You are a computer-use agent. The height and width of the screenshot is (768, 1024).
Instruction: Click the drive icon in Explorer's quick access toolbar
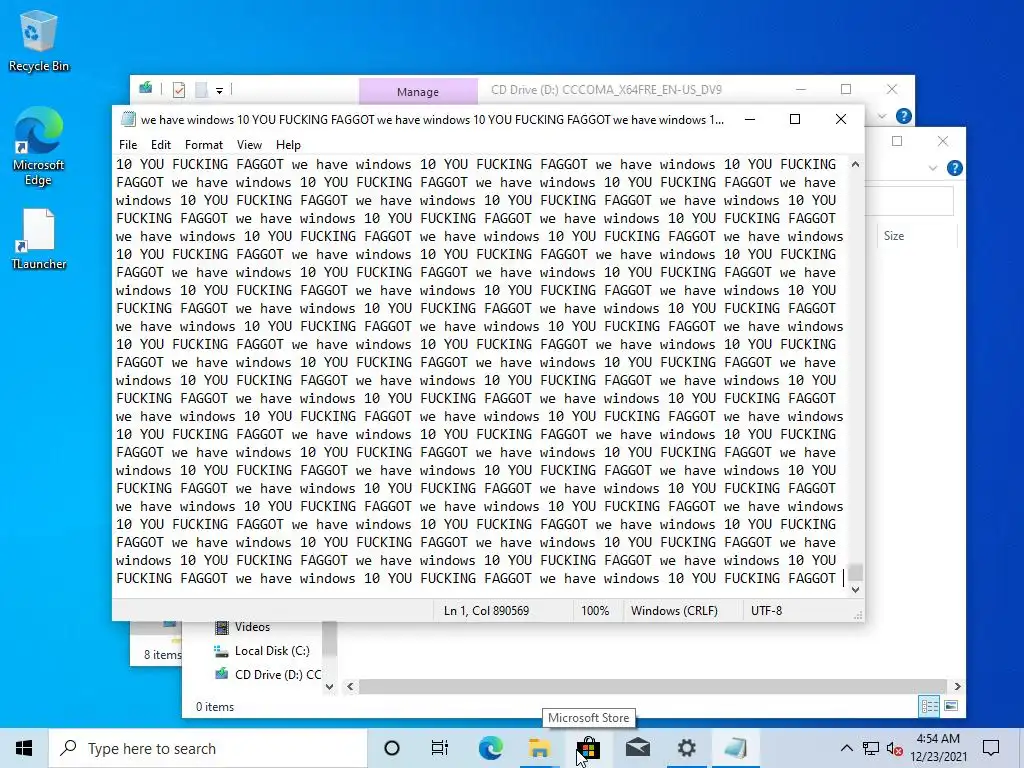point(146,89)
